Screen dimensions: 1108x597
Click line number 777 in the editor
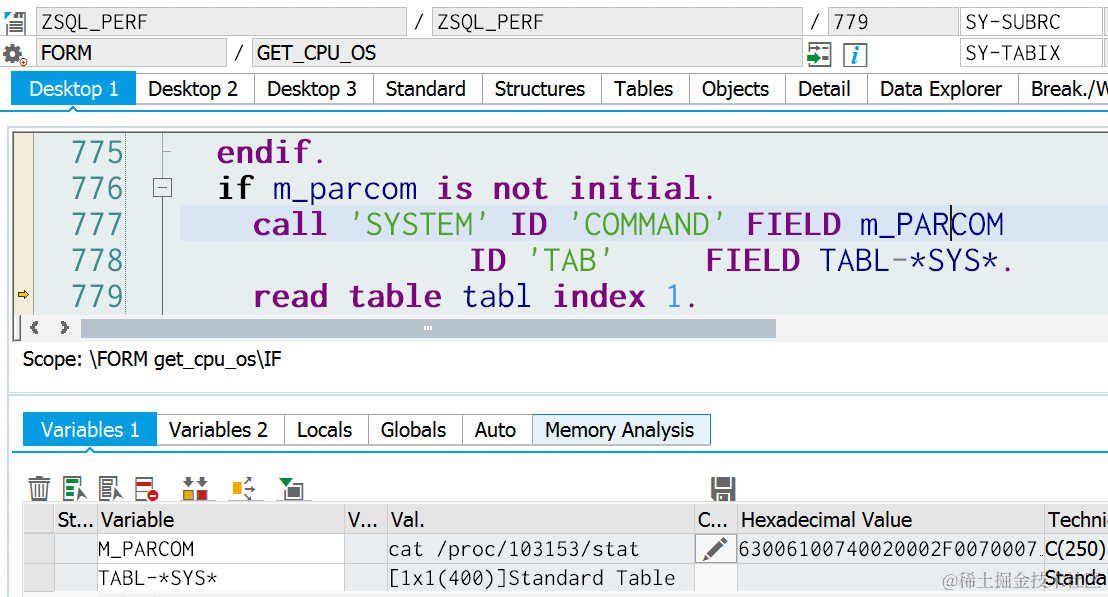click(97, 225)
